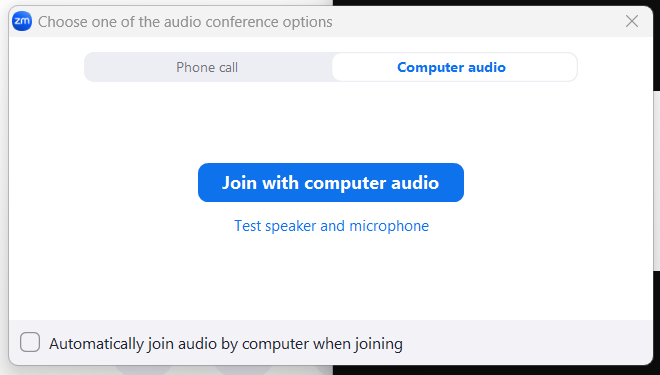
Task: Click the blue Join with computer audio button
Action: tap(331, 183)
